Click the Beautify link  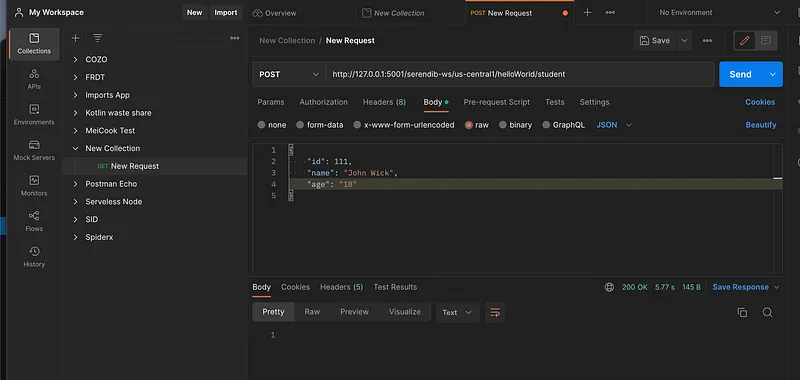761,125
